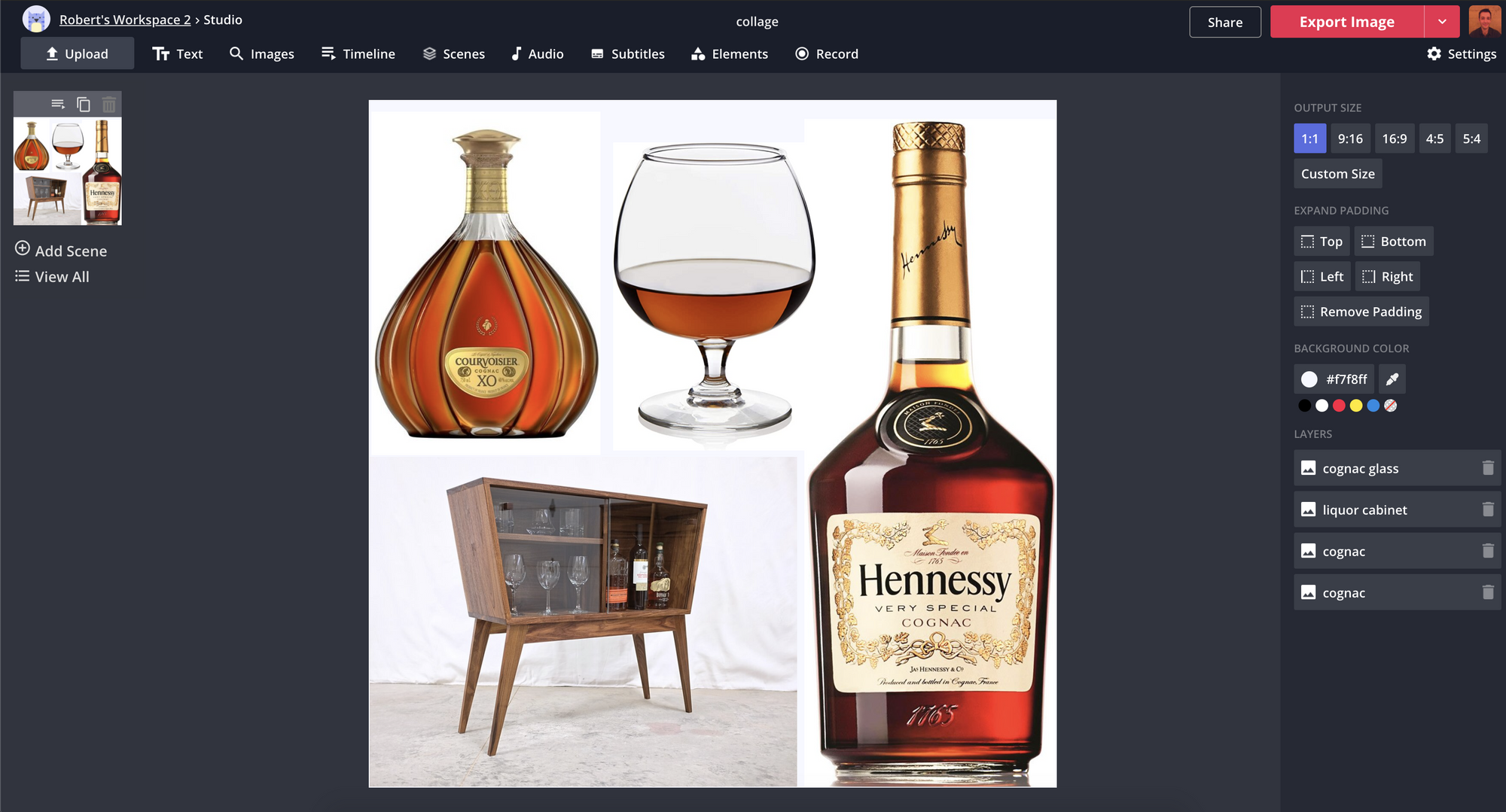1506x812 pixels.
Task: Expand the Export Image dropdown arrow
Action: coord(1442,22)
